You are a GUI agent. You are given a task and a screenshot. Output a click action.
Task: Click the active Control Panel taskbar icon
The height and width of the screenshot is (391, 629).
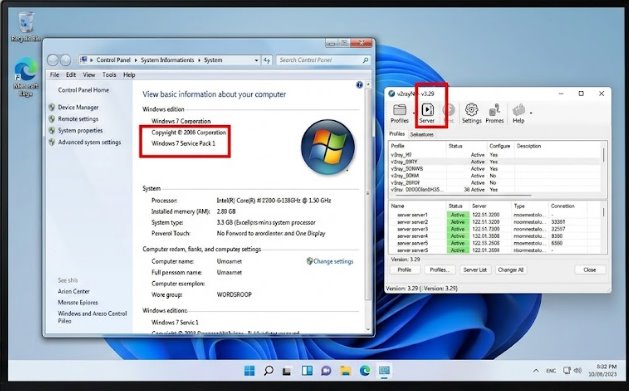tap(384, 371)
